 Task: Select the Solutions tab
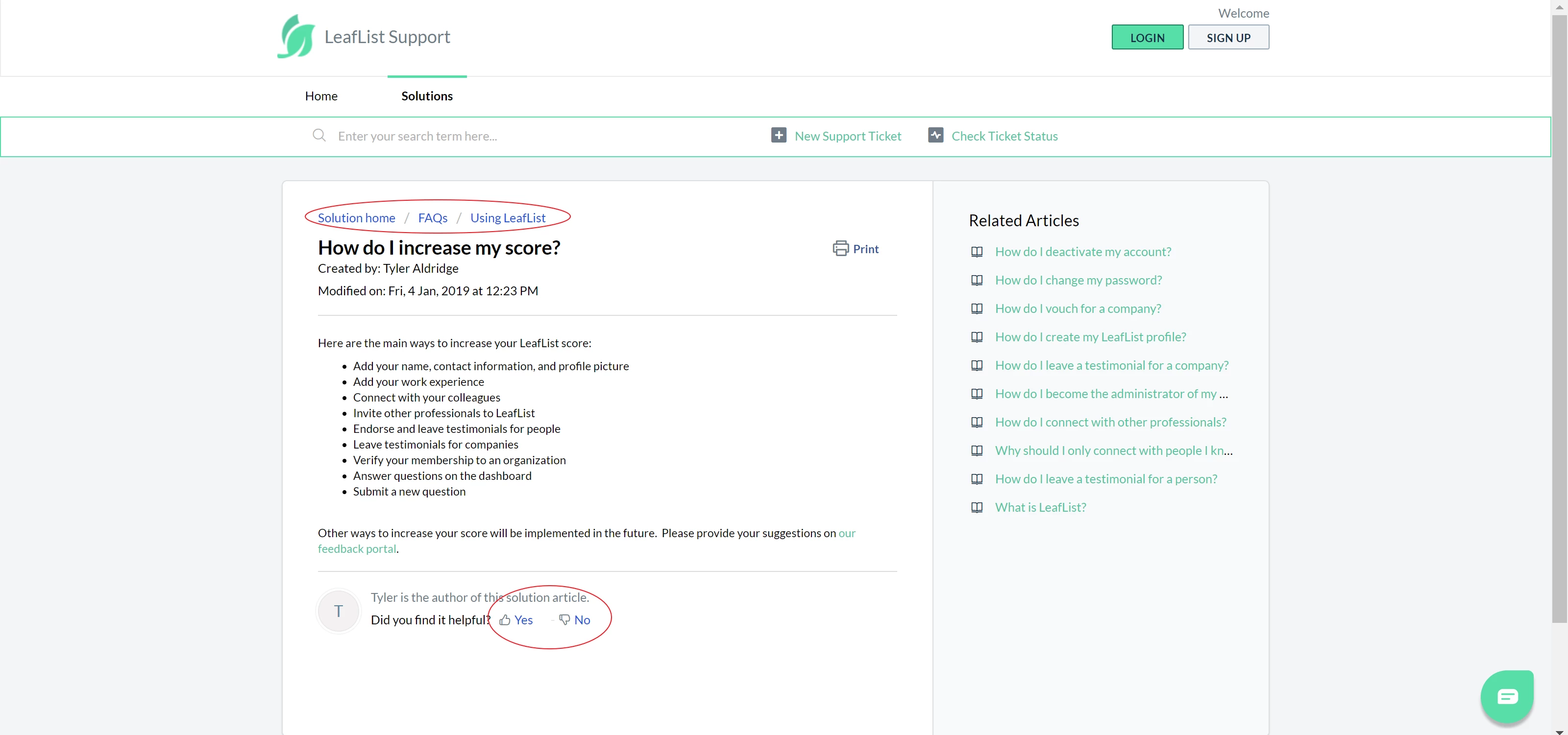point(427,96)
